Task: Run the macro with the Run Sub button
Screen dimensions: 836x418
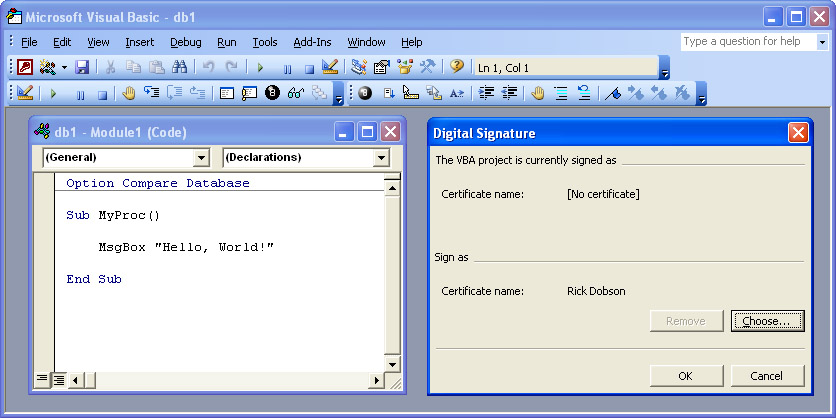Action: click(x=260, y=67)
